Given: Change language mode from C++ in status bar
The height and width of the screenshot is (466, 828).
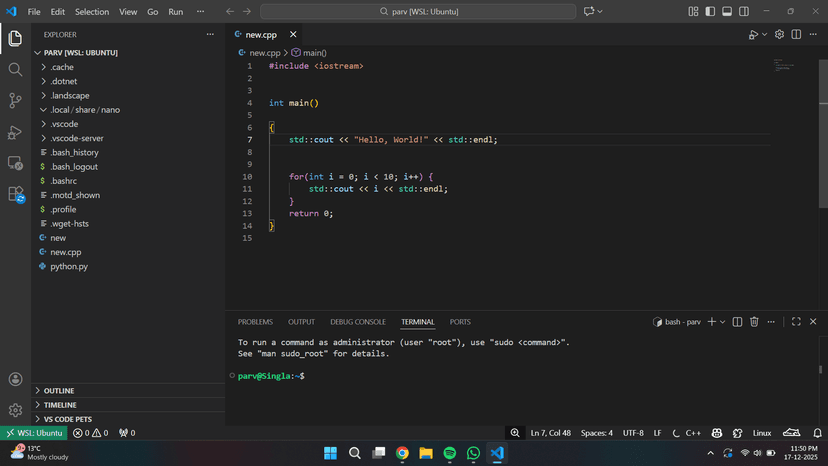Looking at the screenshot, I should coord(692,433).
